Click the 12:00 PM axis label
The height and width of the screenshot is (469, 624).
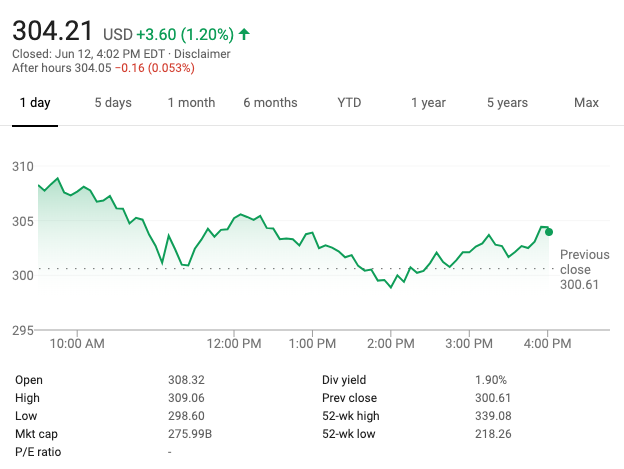(x=234, y=343)
